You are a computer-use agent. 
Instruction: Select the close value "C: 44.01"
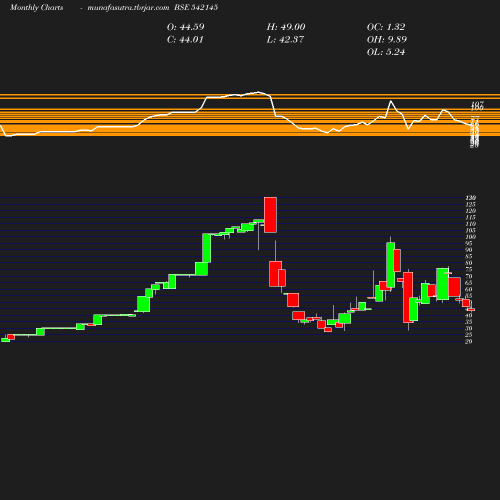(185, 40)
